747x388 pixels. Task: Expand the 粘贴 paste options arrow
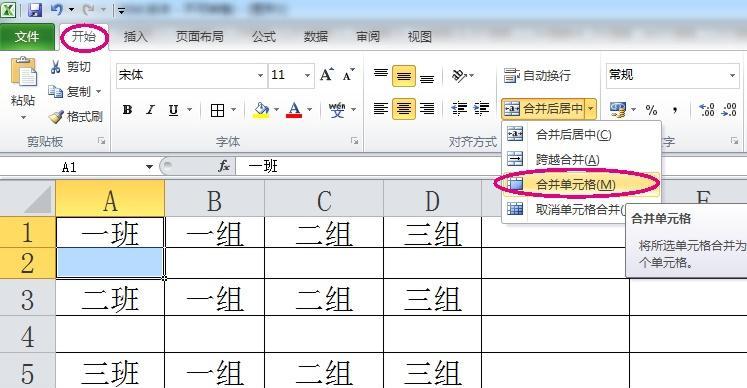point(23,117)
